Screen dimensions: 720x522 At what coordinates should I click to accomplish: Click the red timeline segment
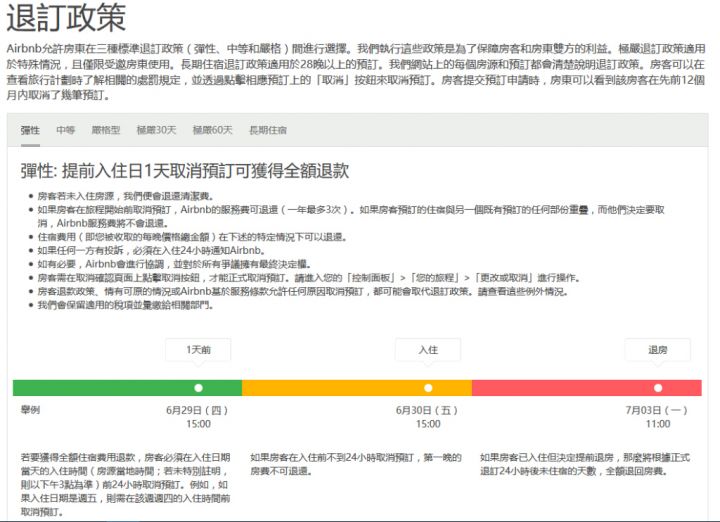[x=560, y=387]
